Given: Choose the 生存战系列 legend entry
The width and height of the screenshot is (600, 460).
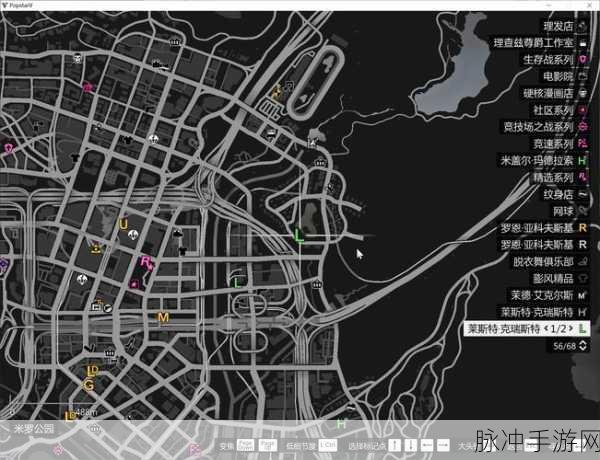Looking at the screenshot, I should [555, 60].
